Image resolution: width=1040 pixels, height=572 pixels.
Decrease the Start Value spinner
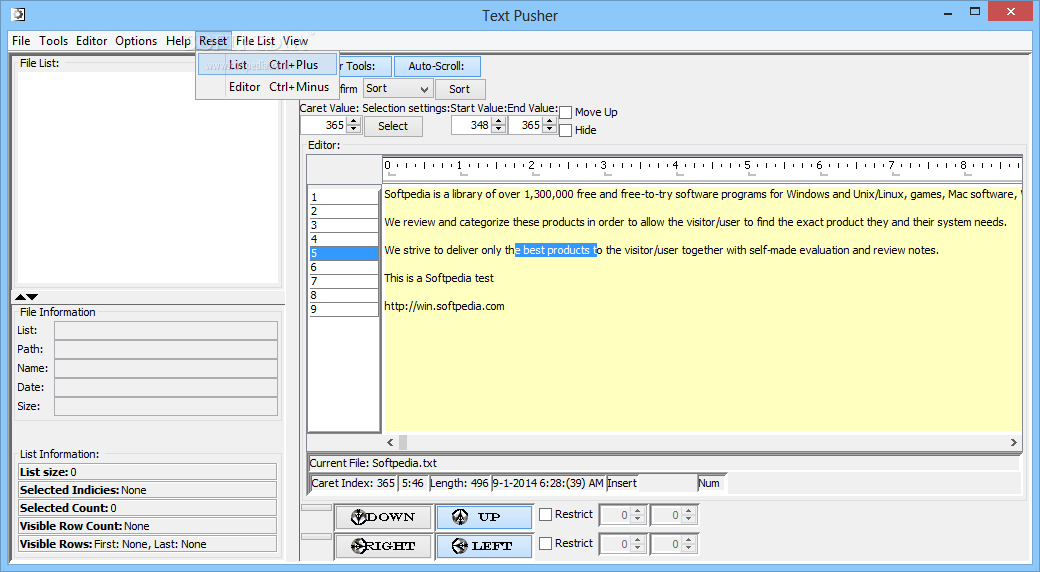pyautogui.click(x=499, y=129)
